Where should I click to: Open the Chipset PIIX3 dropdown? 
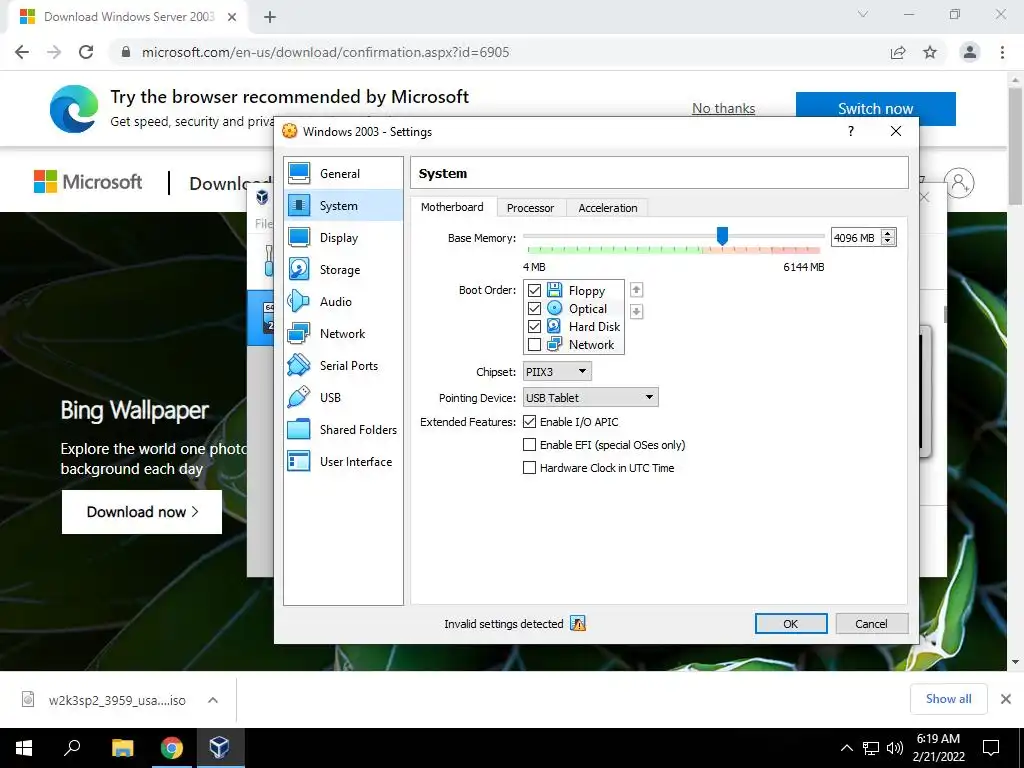[557, 372]
